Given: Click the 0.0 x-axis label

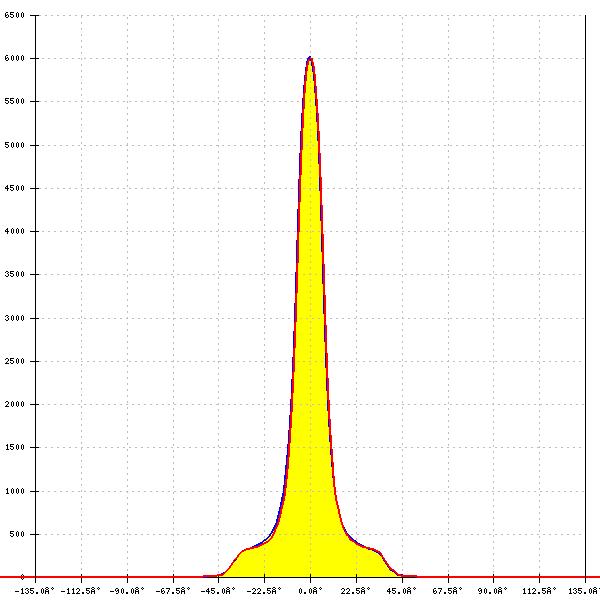Looking at the screenshot, I should point(310,591).
